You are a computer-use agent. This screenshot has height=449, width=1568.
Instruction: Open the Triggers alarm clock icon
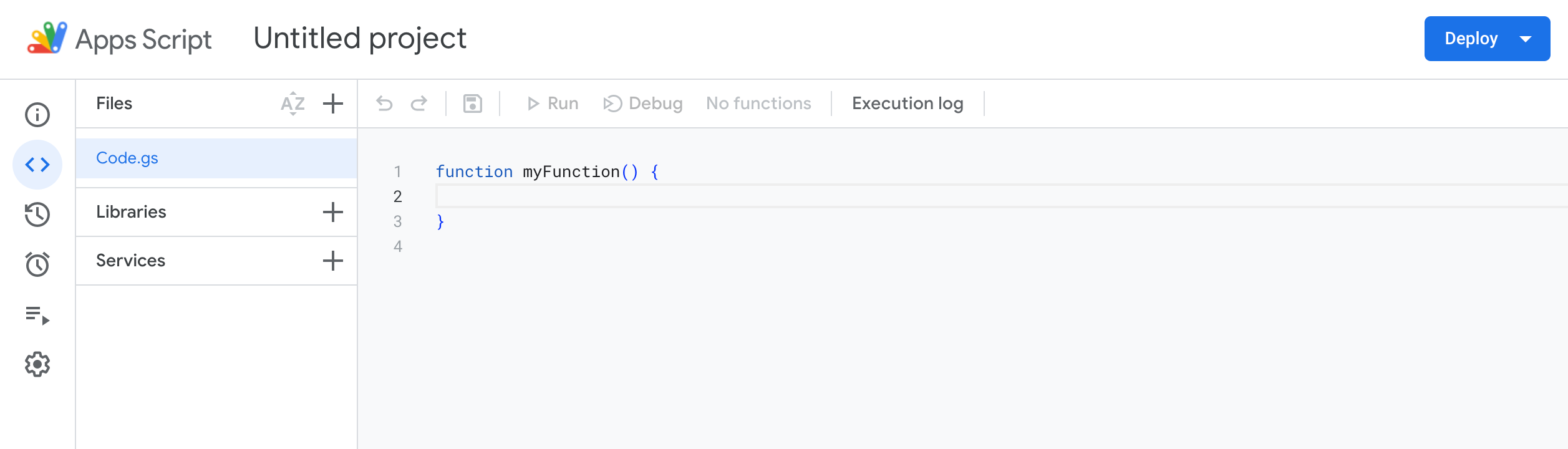37,264
